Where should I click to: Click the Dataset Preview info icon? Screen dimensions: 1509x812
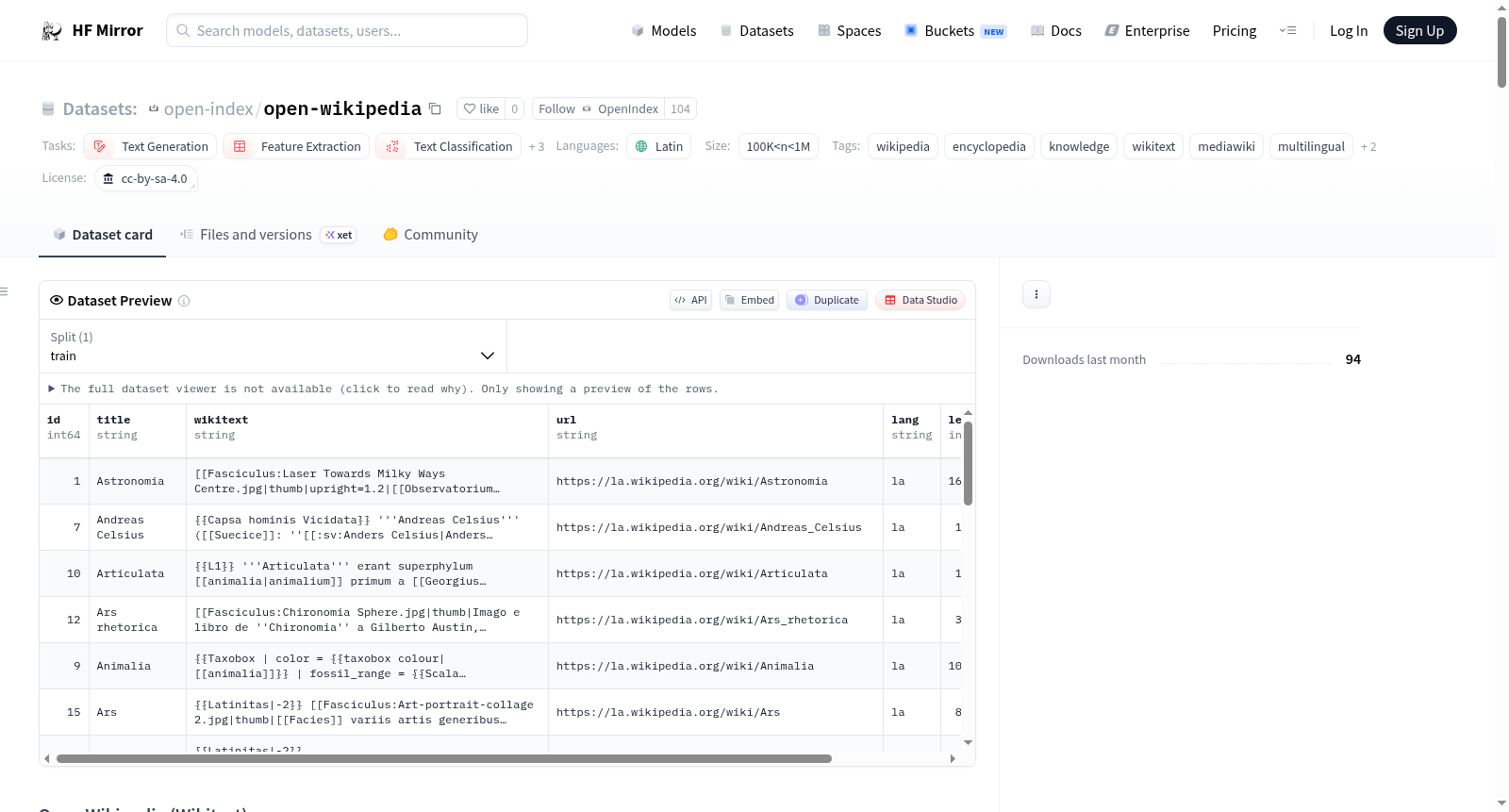point(184,301)
